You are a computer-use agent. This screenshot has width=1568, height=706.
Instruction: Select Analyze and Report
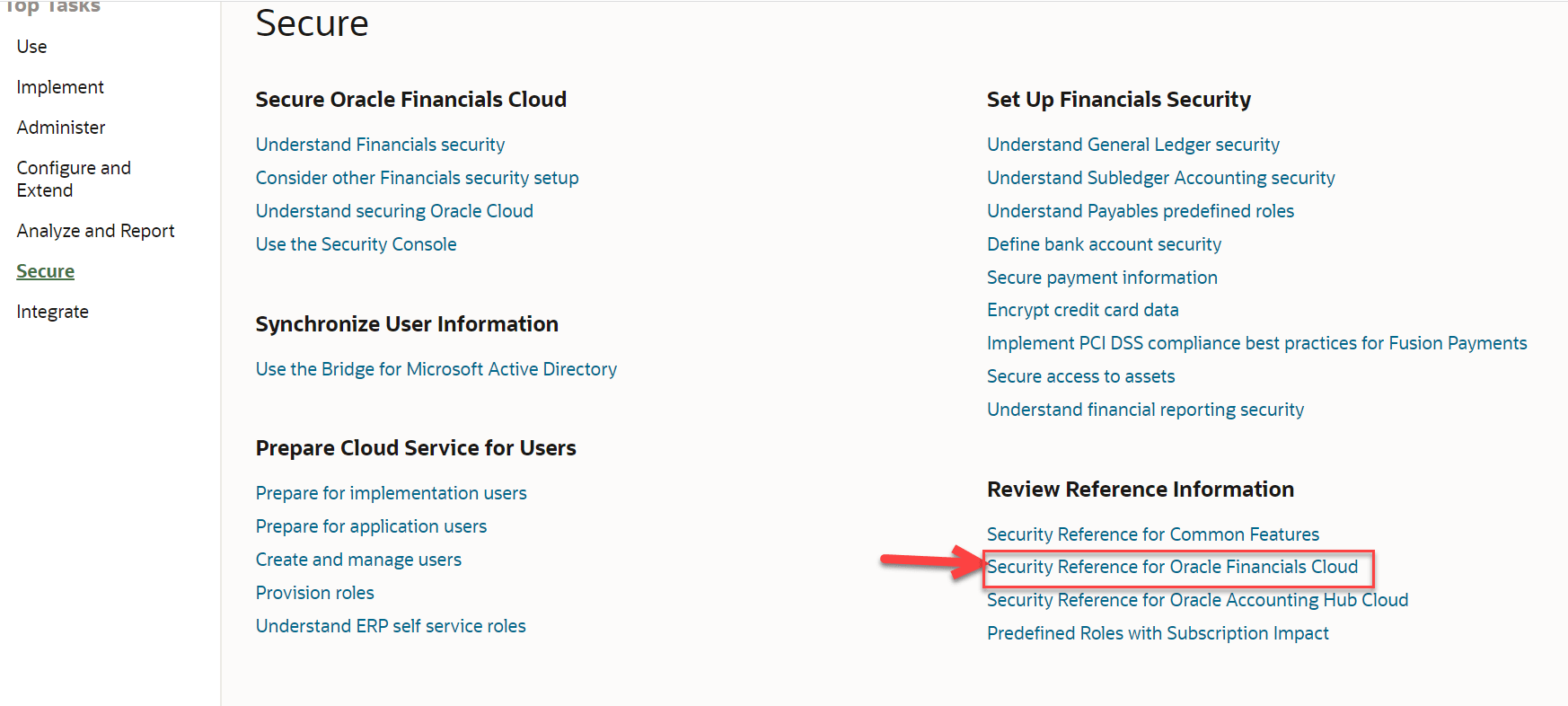95,231
